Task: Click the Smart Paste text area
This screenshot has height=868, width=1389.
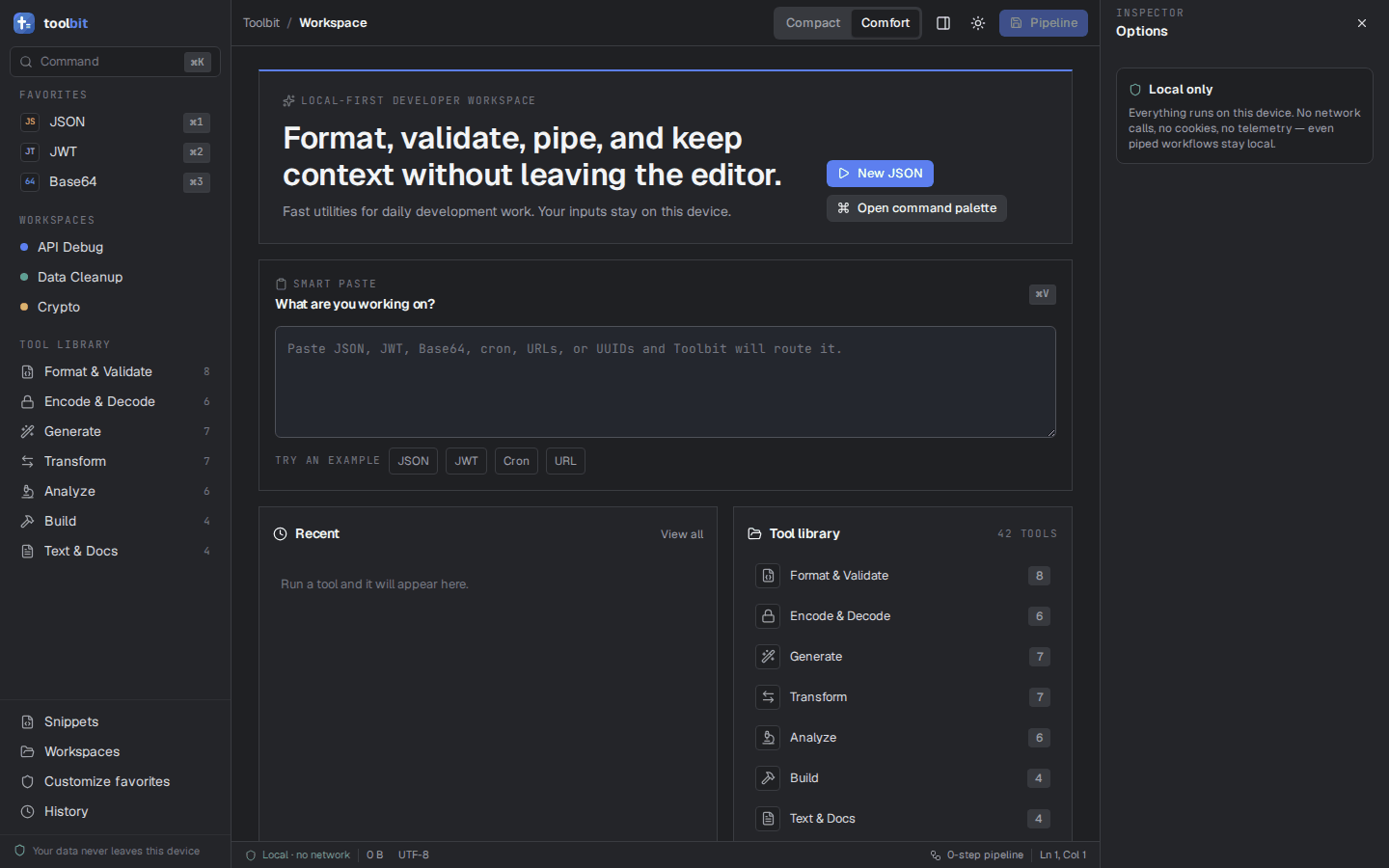Action: (666, 382)
